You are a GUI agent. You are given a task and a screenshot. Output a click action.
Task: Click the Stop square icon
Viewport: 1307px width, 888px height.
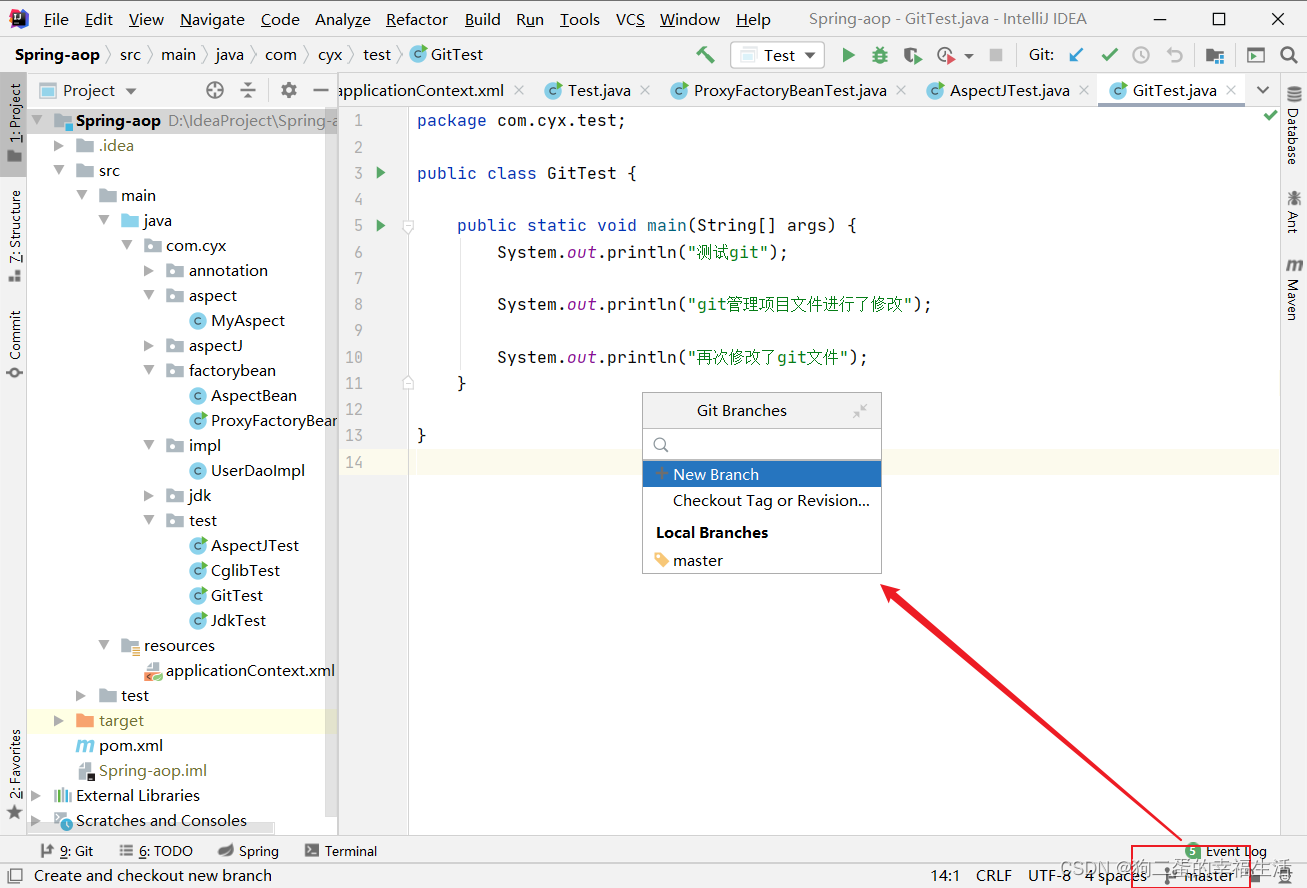coord(996,55)
